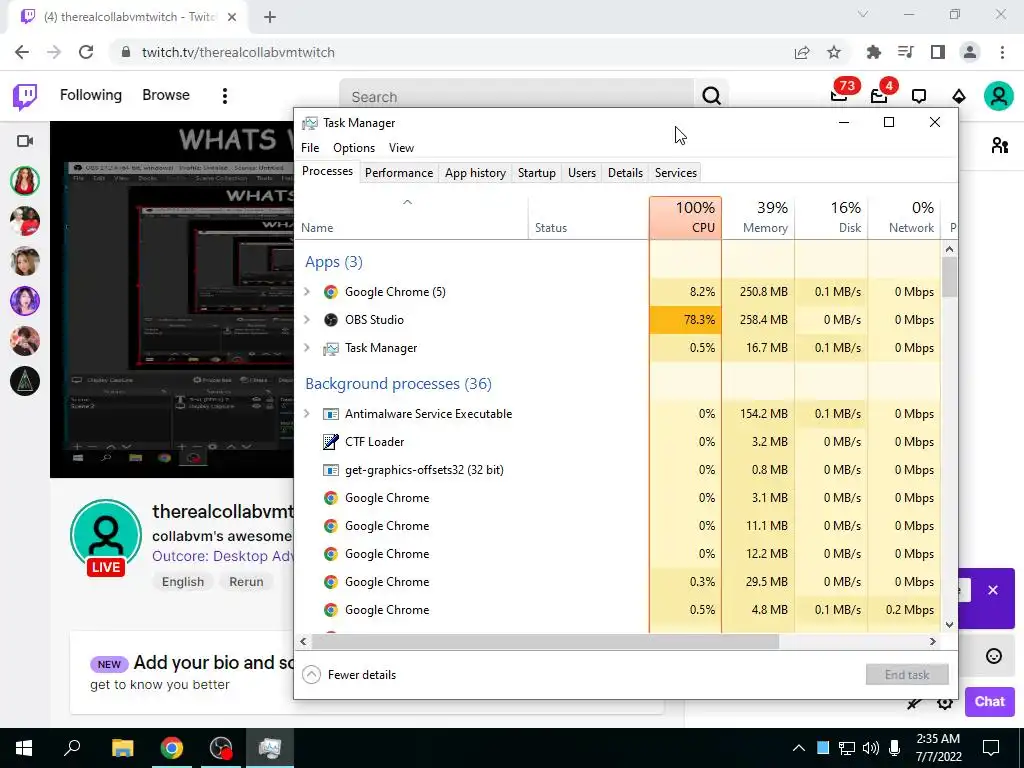Open OBS Studio from the taskbar
This screenshot has height=768, width=1024.
tap(221, 748)
